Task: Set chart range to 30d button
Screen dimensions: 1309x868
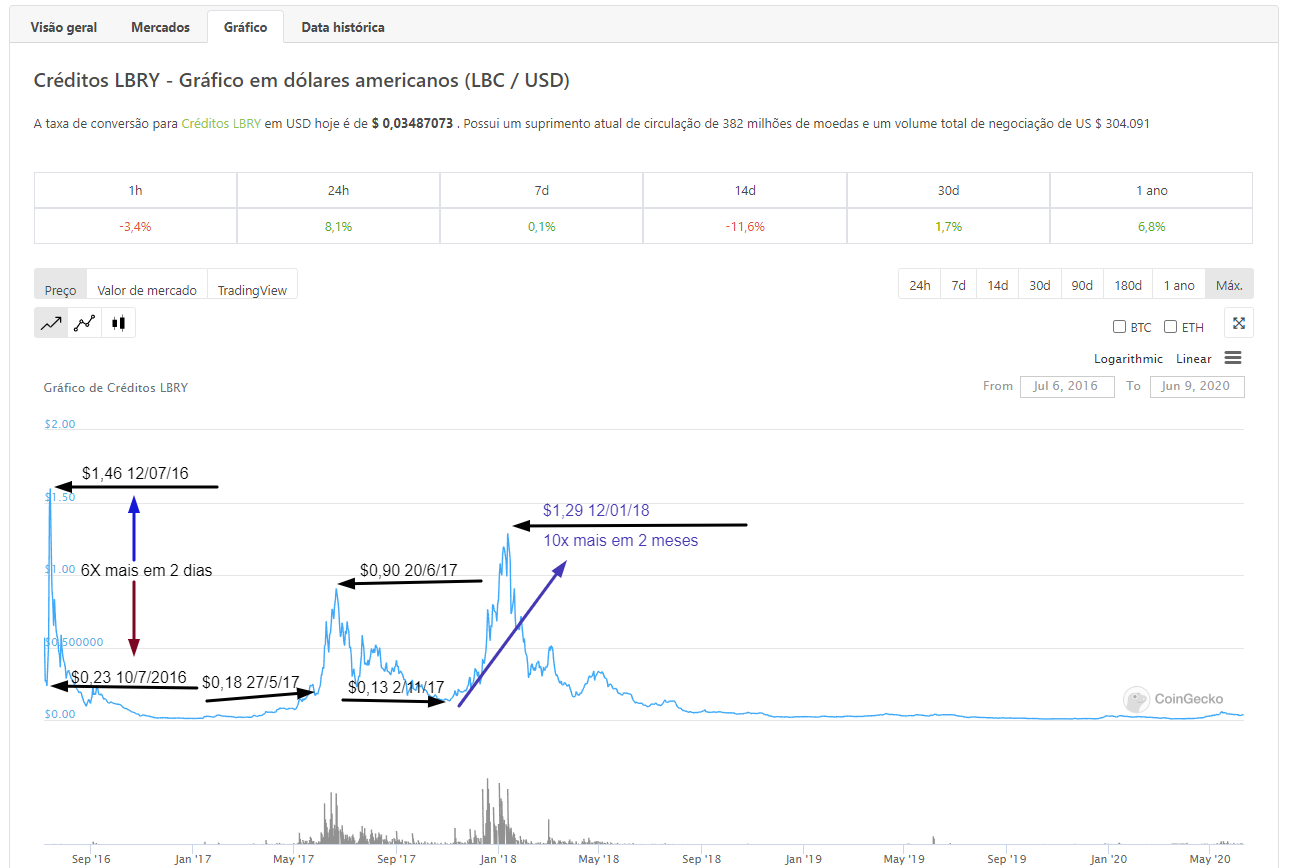Action: pyautogui.click(x=1040, y=285)
